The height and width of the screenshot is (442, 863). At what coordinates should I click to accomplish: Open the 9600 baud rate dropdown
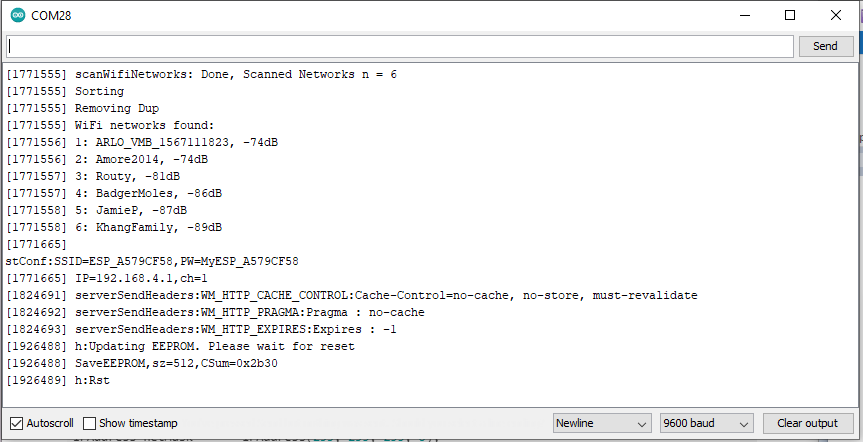coord(706,423)
